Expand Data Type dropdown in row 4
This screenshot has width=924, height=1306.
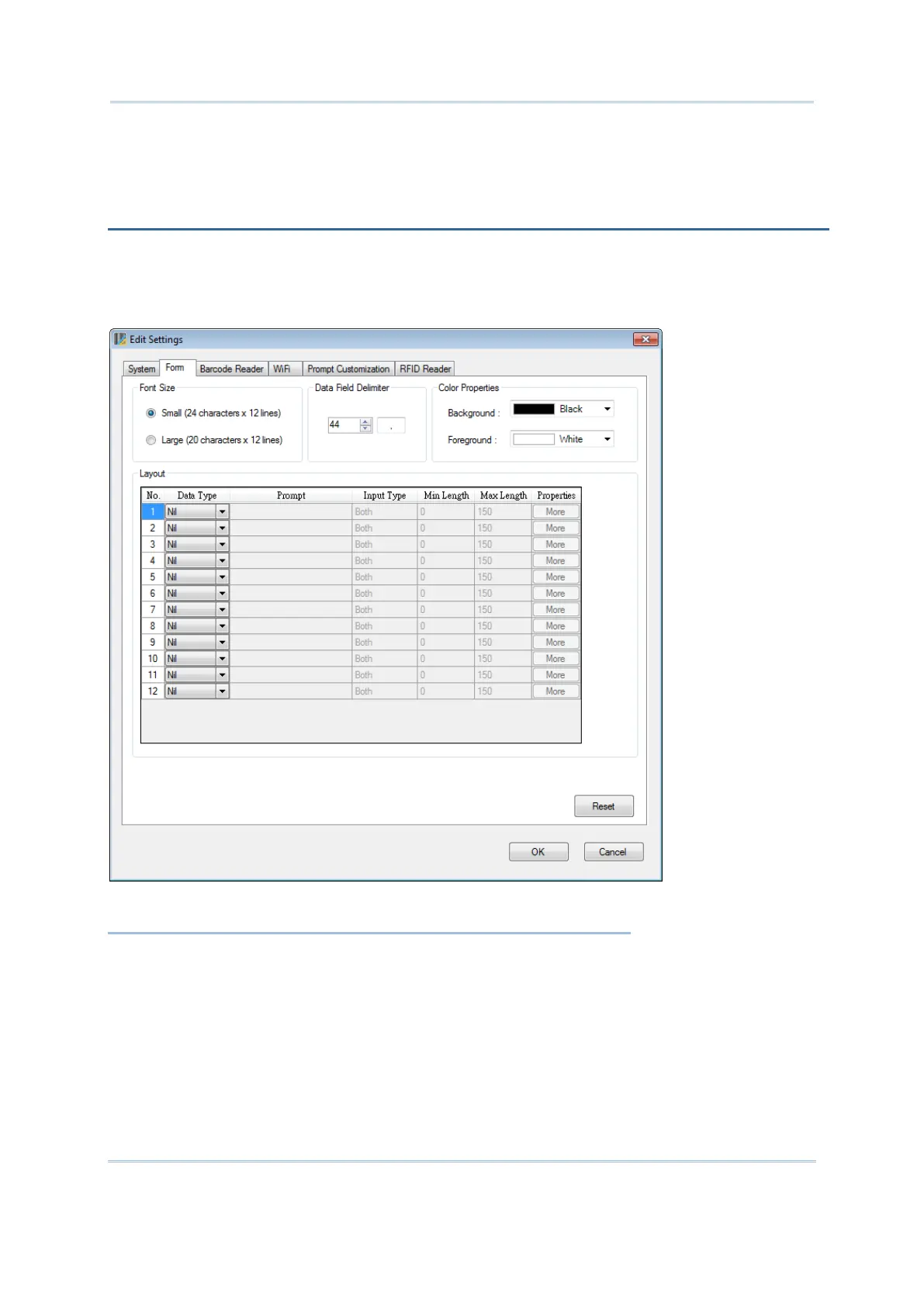point(222,561)
